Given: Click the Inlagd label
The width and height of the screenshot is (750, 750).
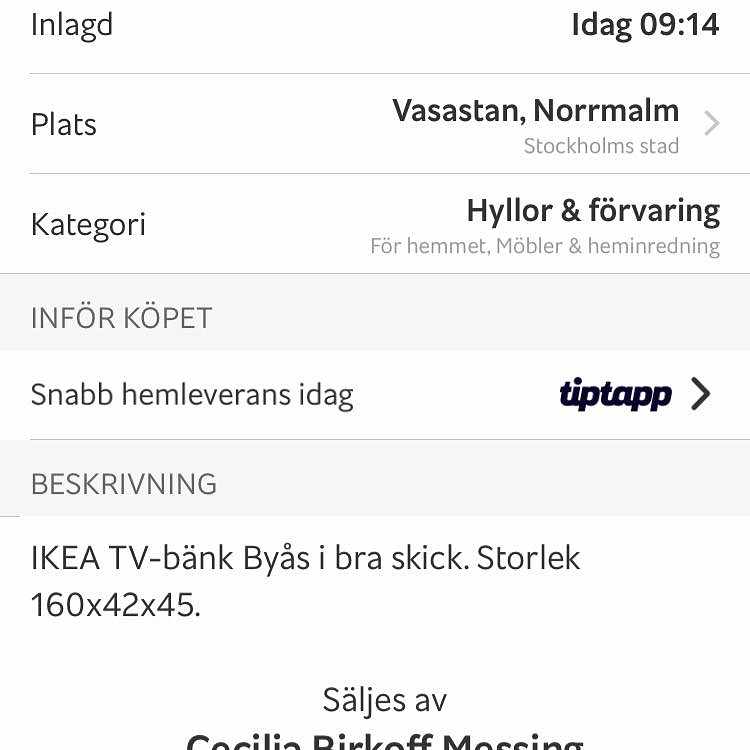Looking at the screenshot, I should tap(72, 24).
